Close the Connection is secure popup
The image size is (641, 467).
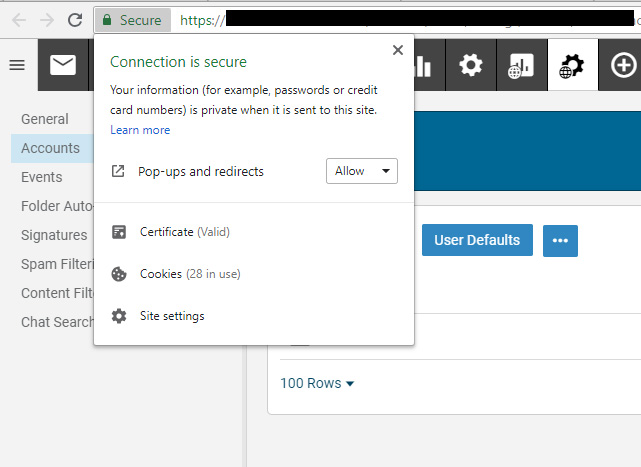coord(398,50)
